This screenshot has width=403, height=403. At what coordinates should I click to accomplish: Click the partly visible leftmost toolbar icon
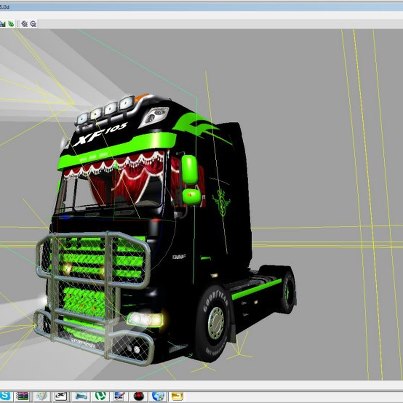click(x=3, y=24)
